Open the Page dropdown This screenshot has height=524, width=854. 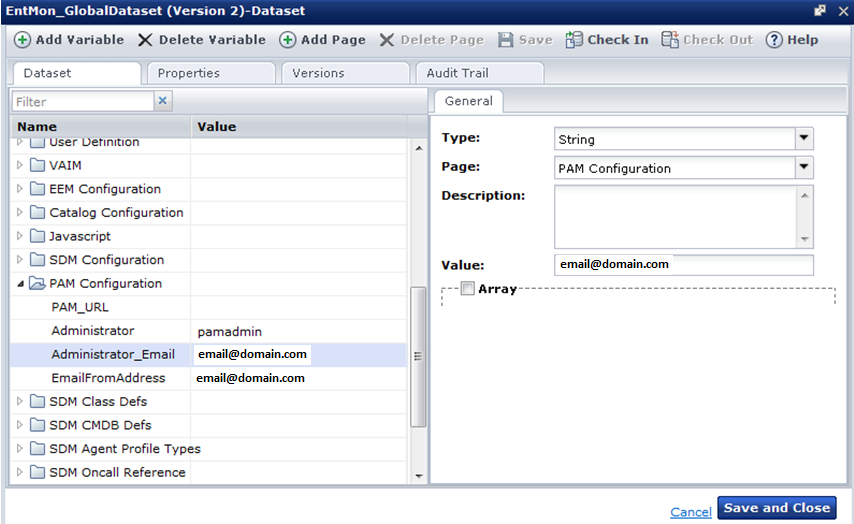click(804, 167)
